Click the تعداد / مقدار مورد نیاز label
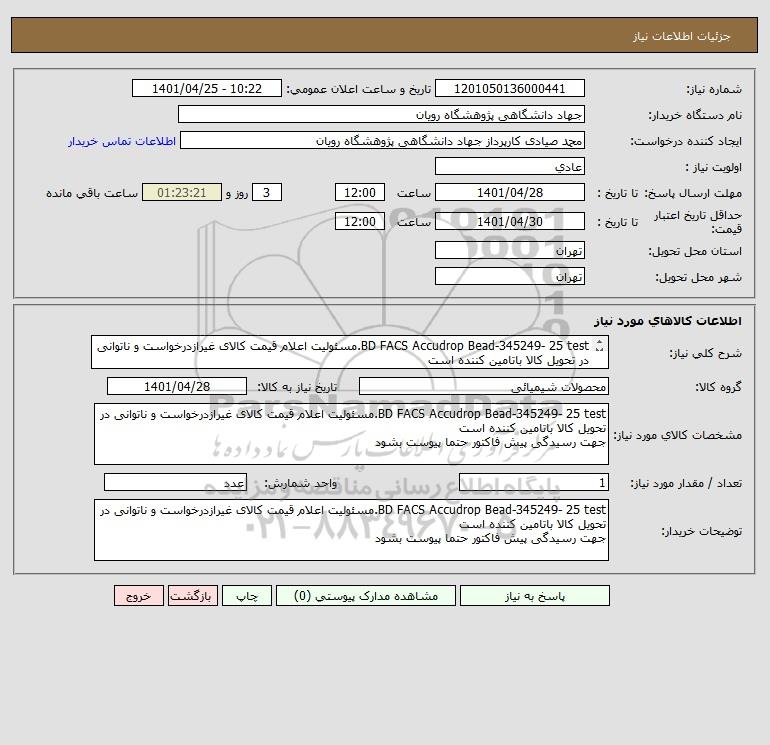The height and width of the screenshot is (745, 770). click(686, 484)
